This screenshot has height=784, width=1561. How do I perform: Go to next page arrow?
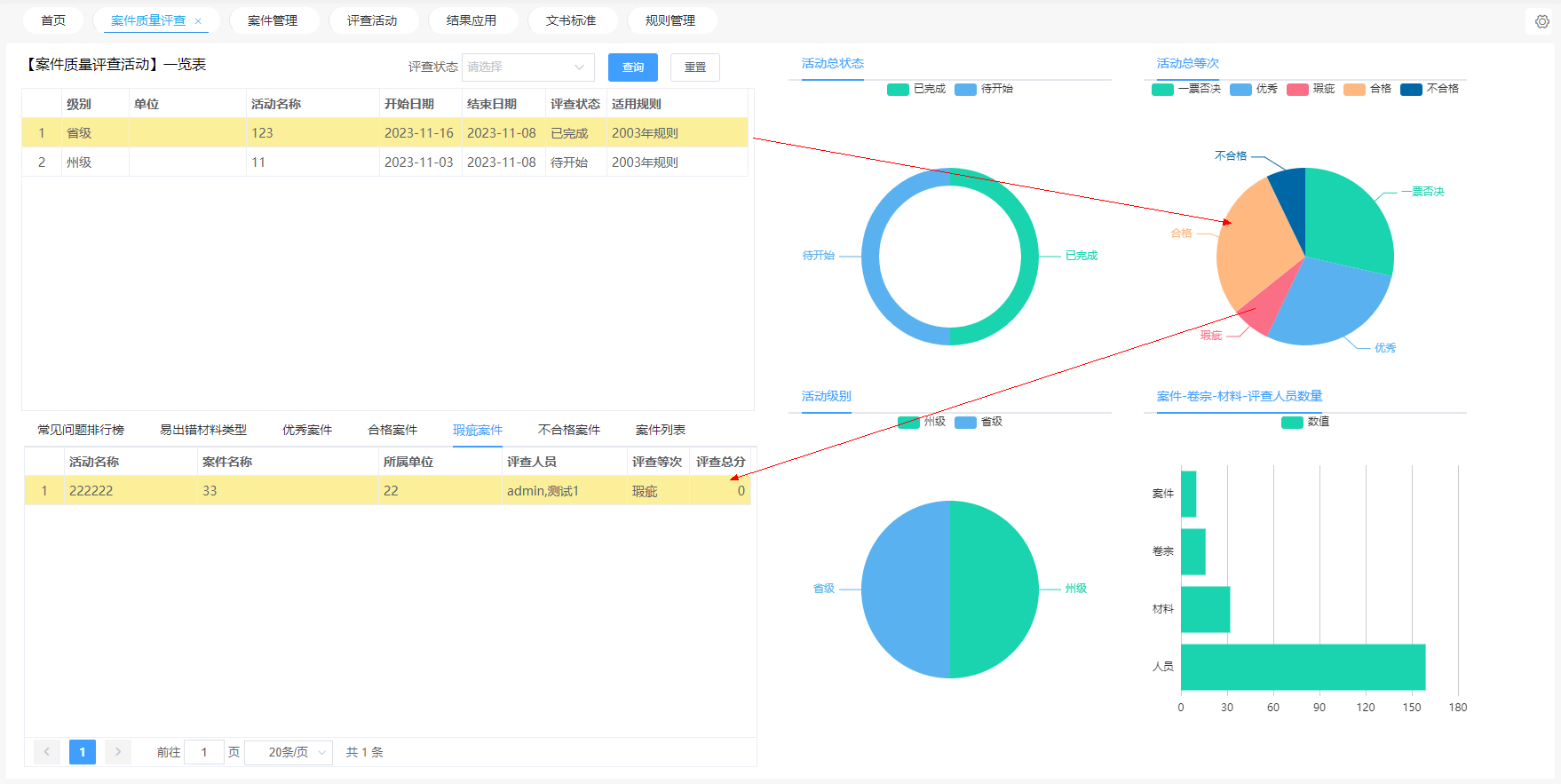[118, 752]
